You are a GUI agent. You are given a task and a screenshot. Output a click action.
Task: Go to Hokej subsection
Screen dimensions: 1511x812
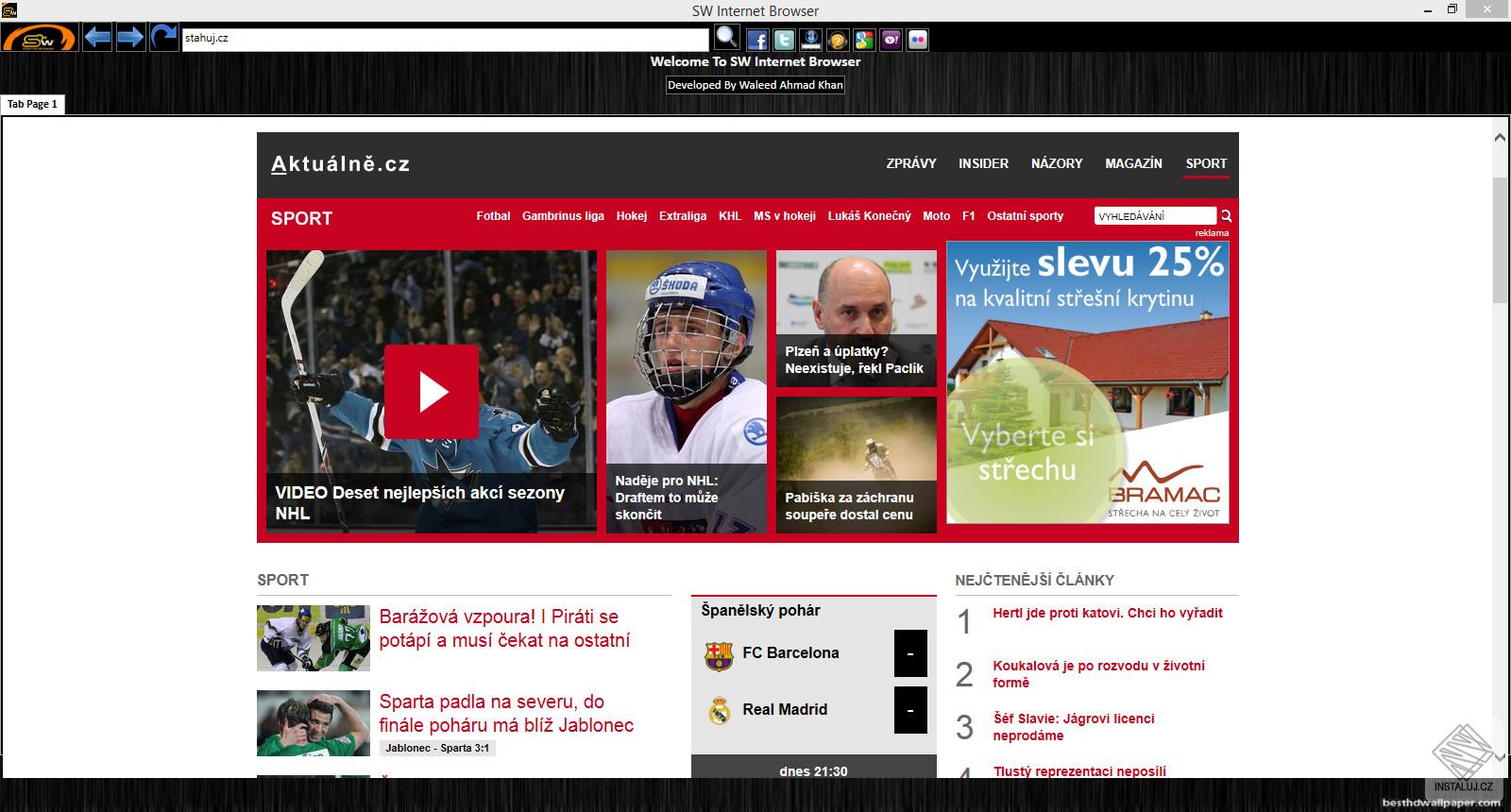(x=632, y=216)
